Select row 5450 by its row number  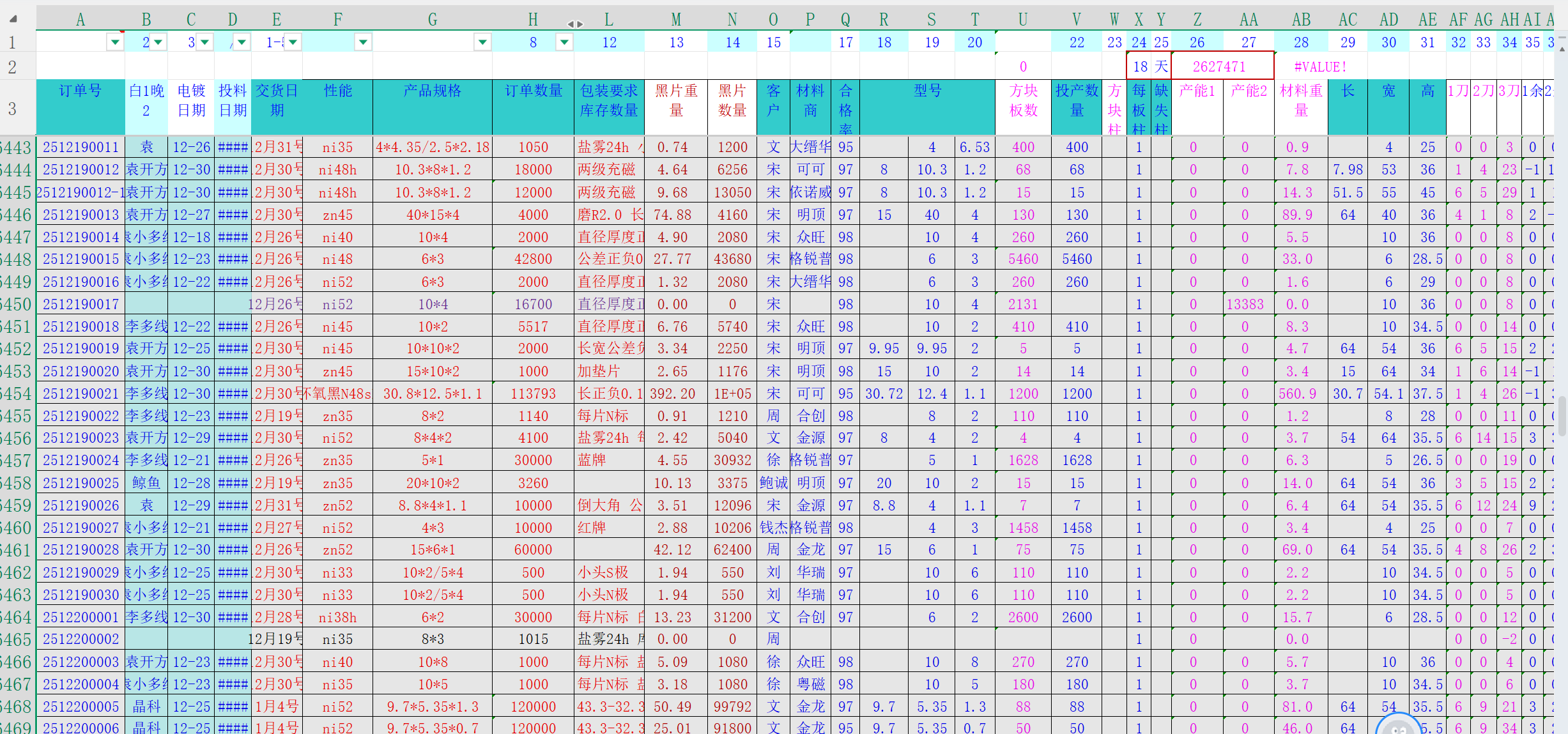click(x=17, y=304)
